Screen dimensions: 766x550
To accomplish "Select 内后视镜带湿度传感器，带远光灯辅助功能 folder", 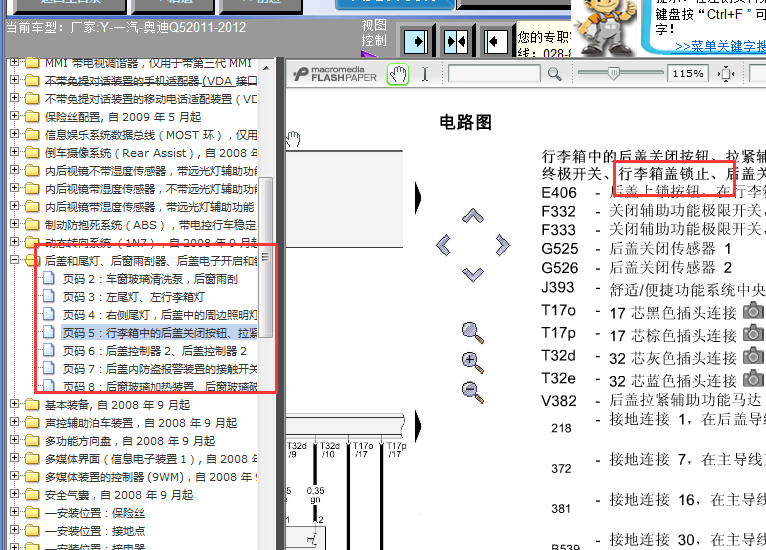I will 149,207.
